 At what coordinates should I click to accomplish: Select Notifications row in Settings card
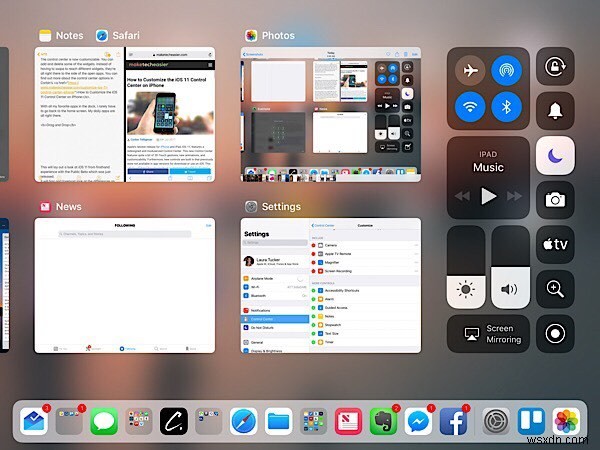[275, 310]
